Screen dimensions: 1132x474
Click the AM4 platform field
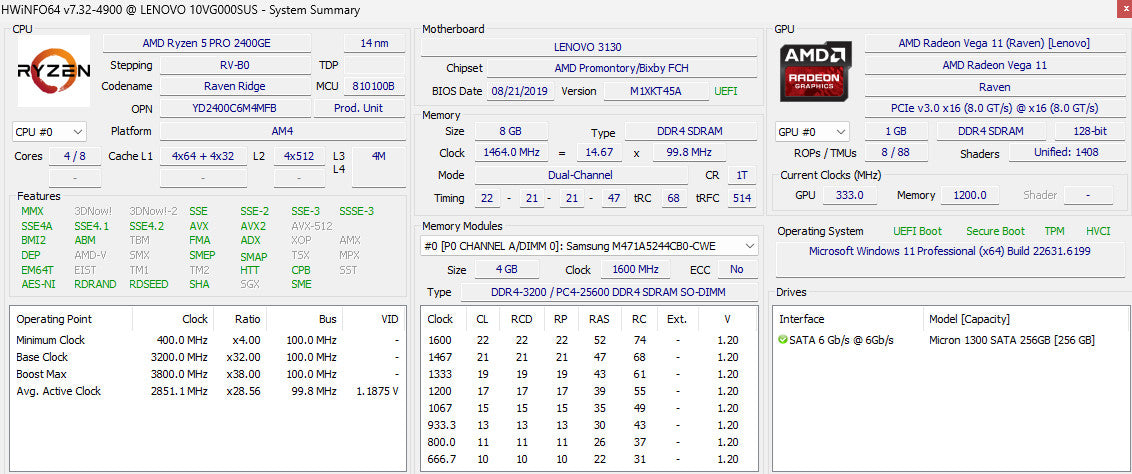[x=282, y=131]
